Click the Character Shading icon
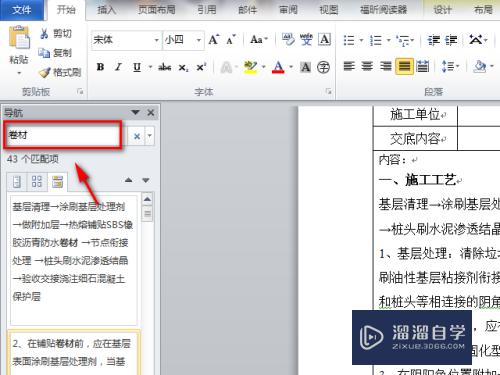 [x=305, y=67]
